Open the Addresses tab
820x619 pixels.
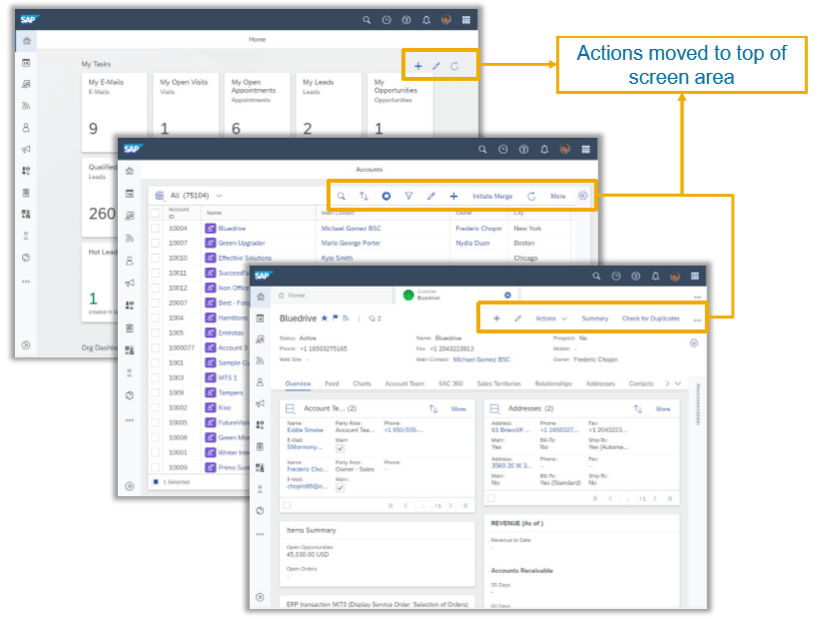600,384
